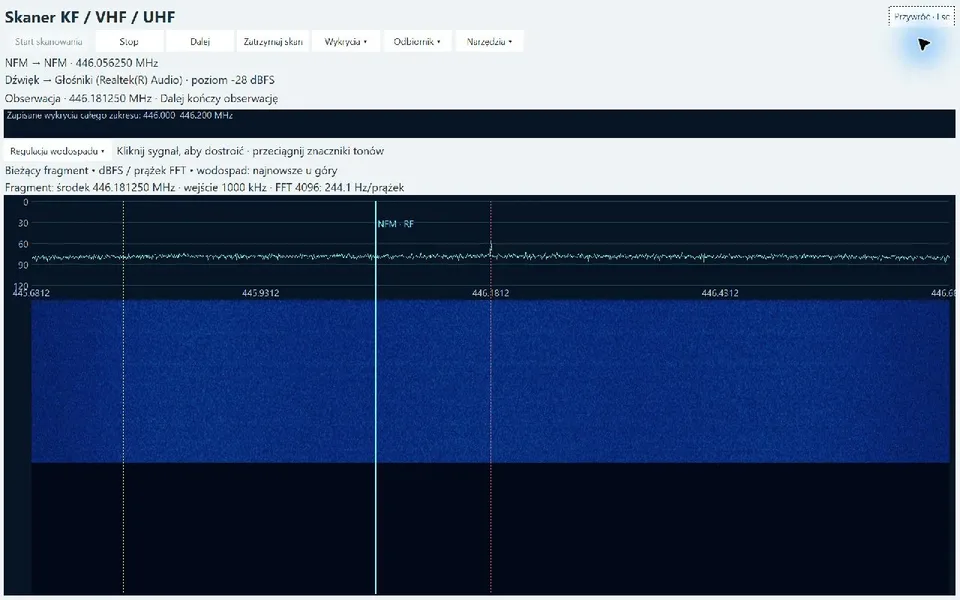Click the NFM → NFM 446.056250 MHz status line

(x=81, y=63)
